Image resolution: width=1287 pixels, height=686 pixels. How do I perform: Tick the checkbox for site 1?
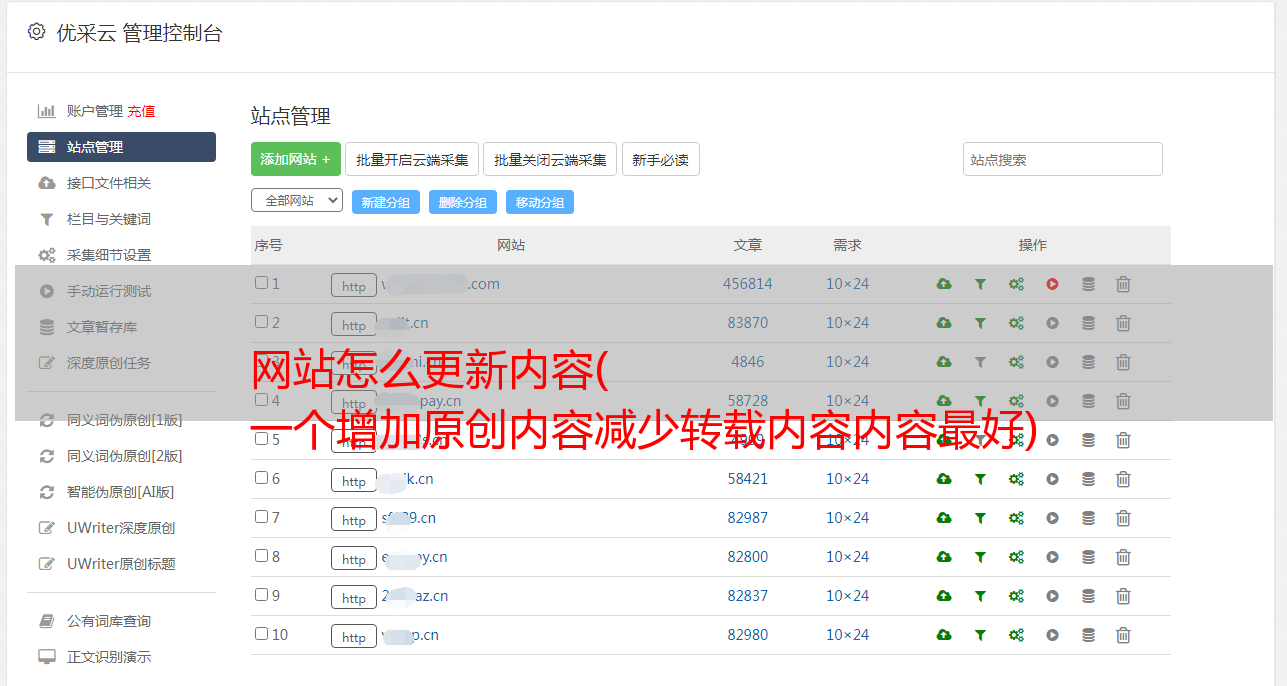pos(261,283)
